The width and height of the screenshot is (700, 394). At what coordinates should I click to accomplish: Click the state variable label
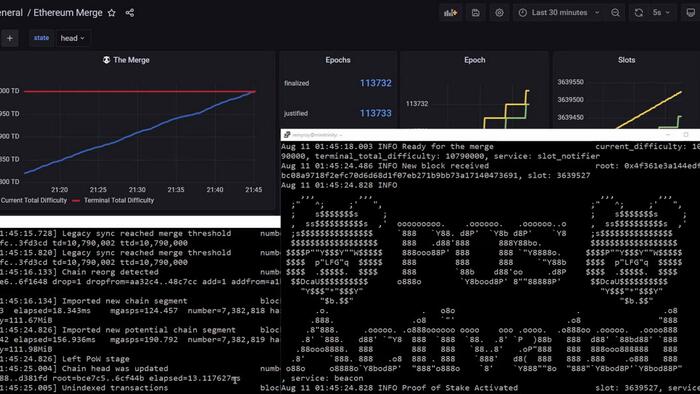point(42,38)
